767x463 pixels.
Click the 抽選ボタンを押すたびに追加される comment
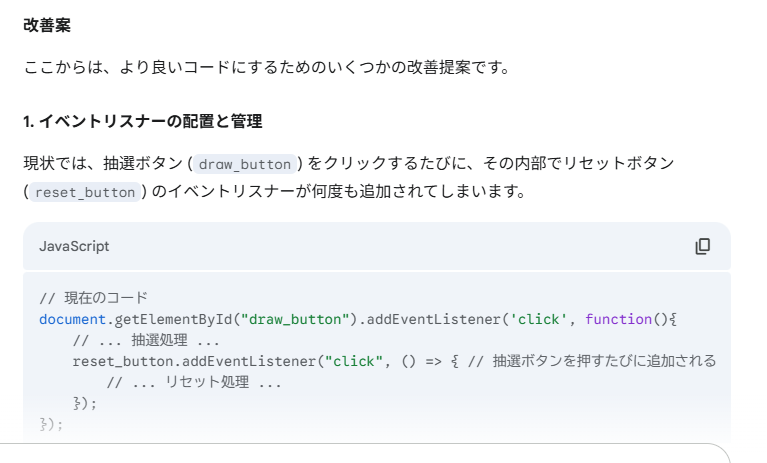[x=592, y=361]
